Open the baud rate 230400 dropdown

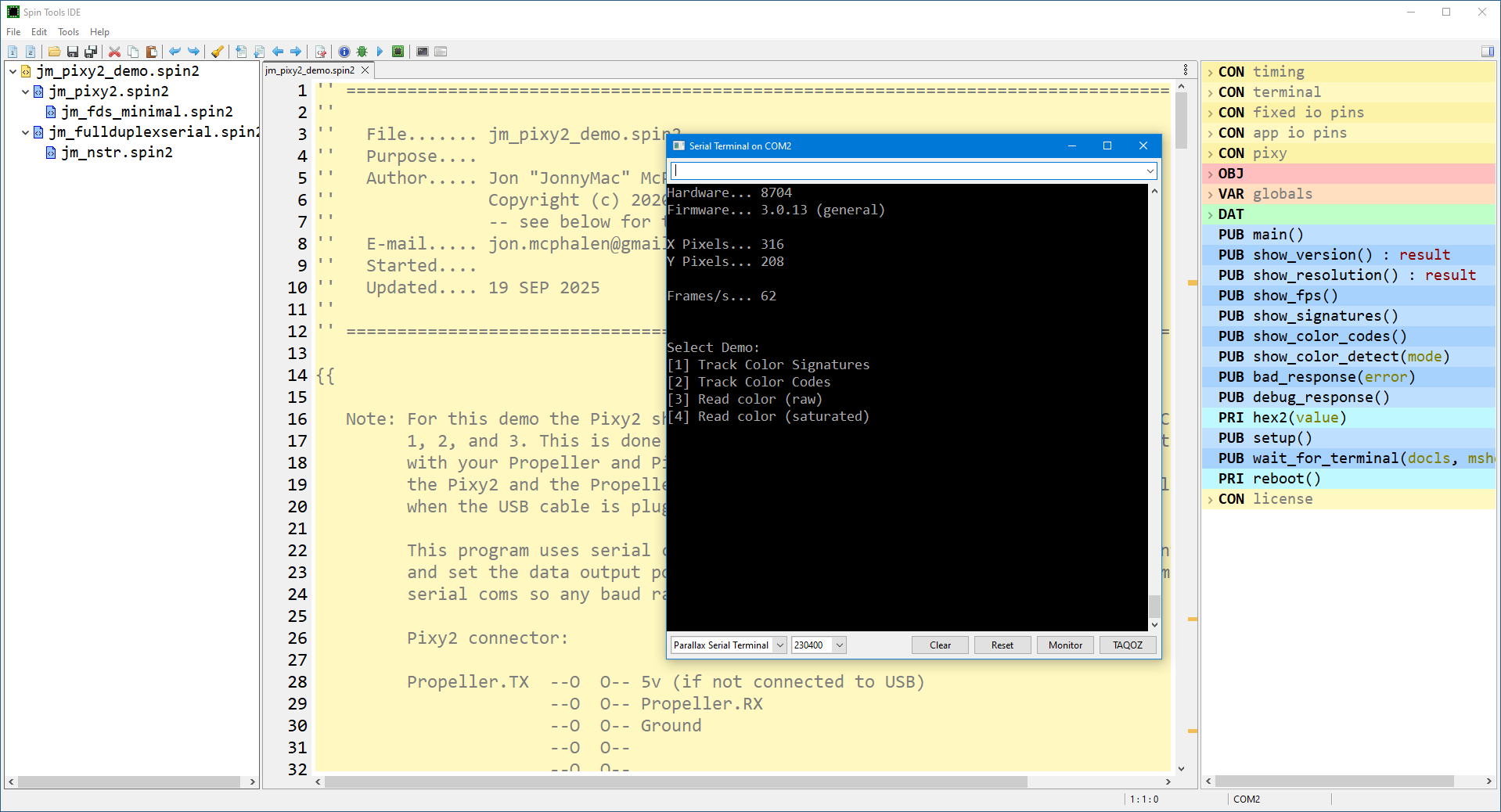coord(839,645)
